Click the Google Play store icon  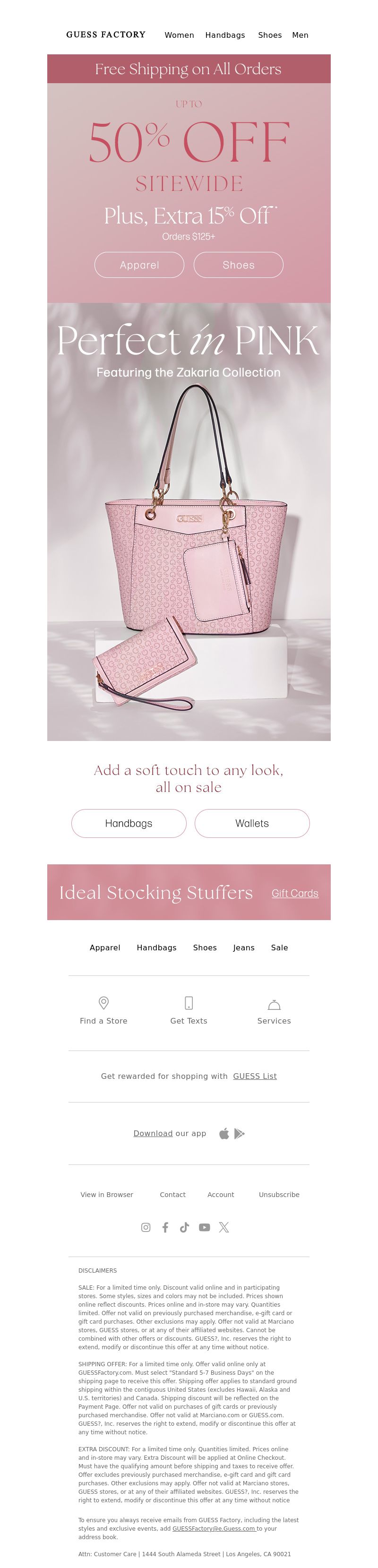[239, 1133]
